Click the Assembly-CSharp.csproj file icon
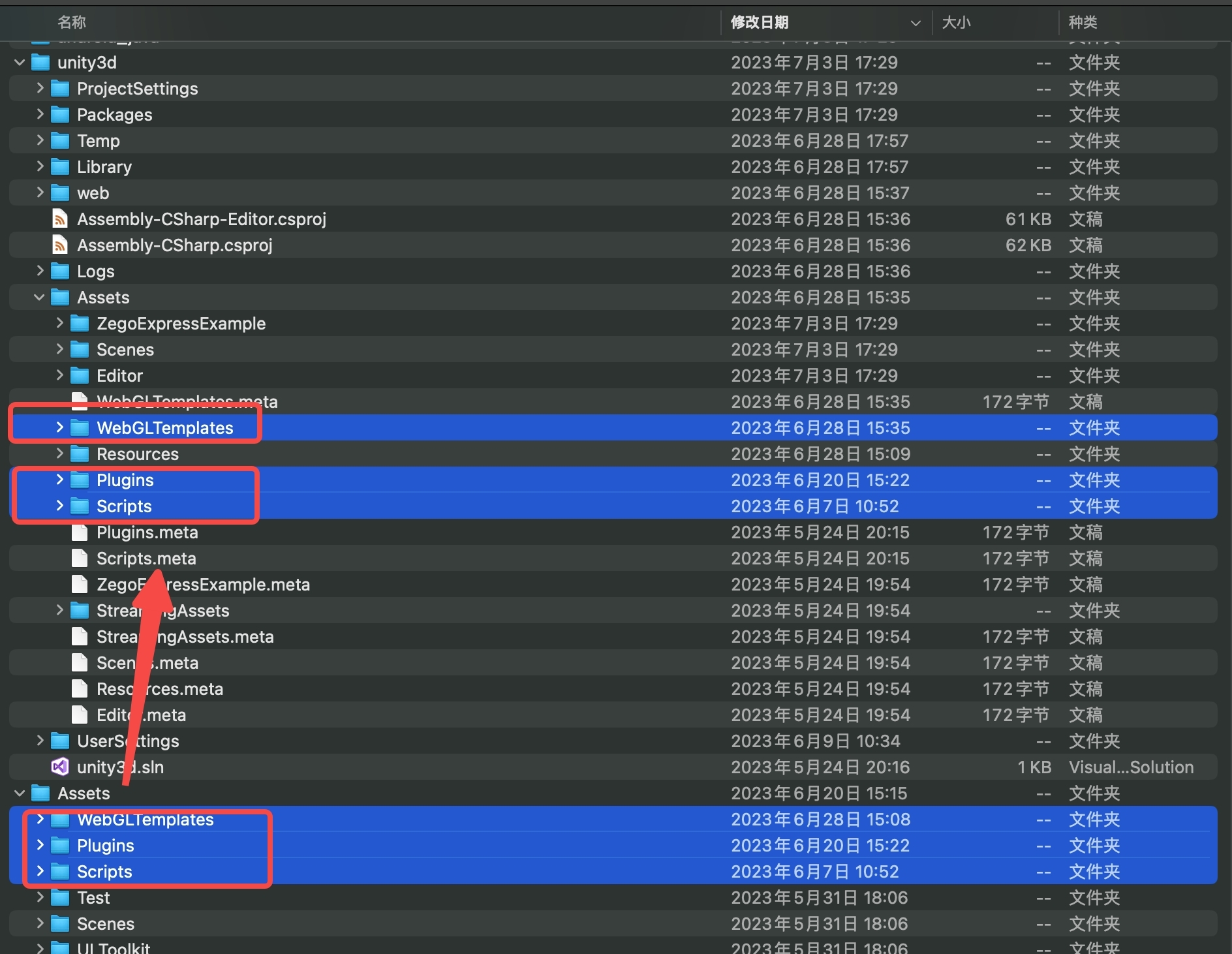This screenshot has width=1232, height=954. coord(60,245)
